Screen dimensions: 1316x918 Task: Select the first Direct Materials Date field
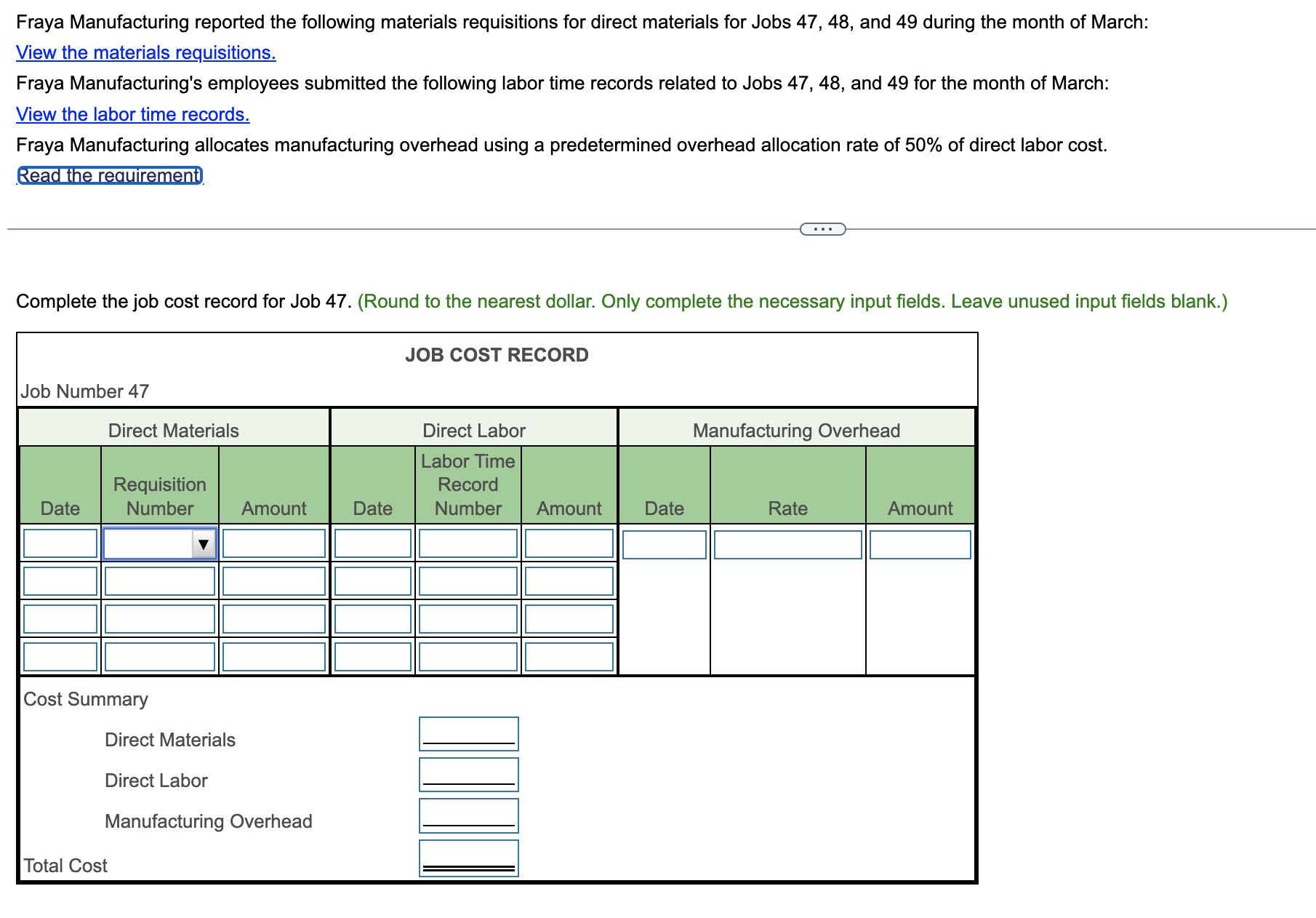[x=60, y=543]
